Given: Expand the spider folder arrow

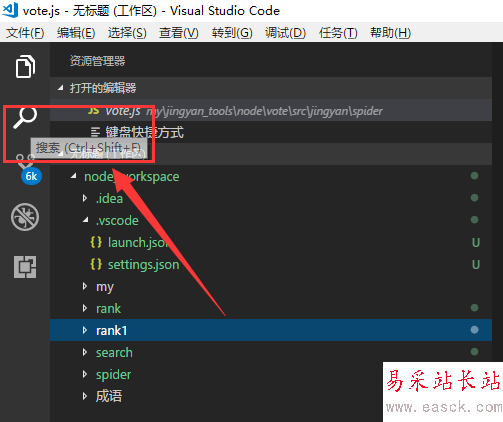Looking at the screenshot, I should (85, 374).
